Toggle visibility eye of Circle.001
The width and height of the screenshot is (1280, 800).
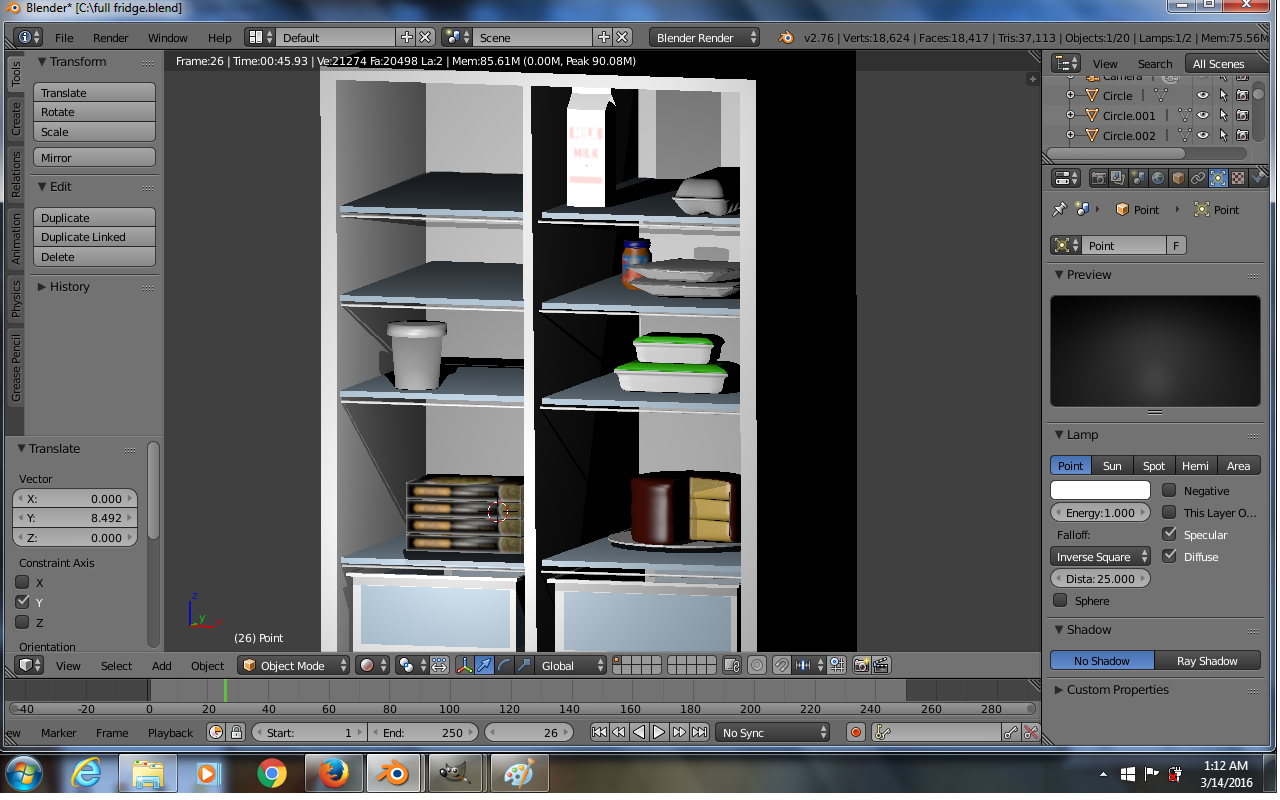tap(1203, 115)
